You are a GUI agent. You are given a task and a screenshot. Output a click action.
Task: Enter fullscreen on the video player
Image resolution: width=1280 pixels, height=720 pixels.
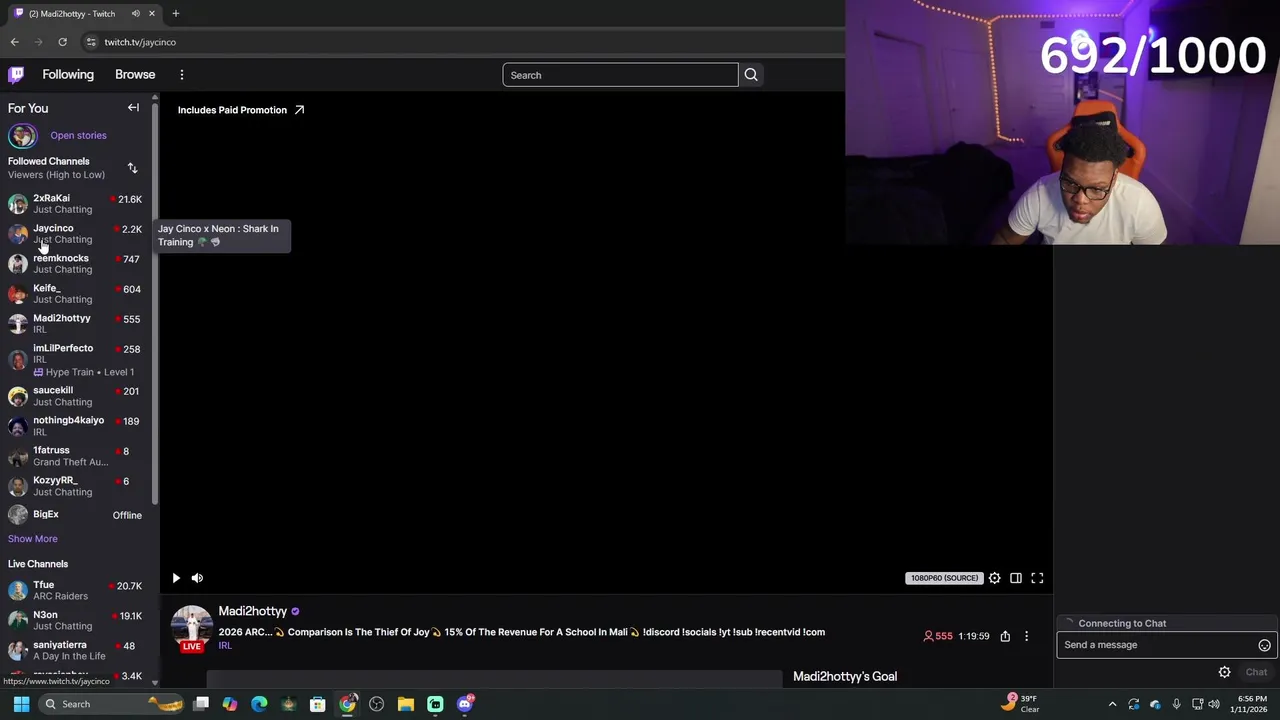(1037, 578)
